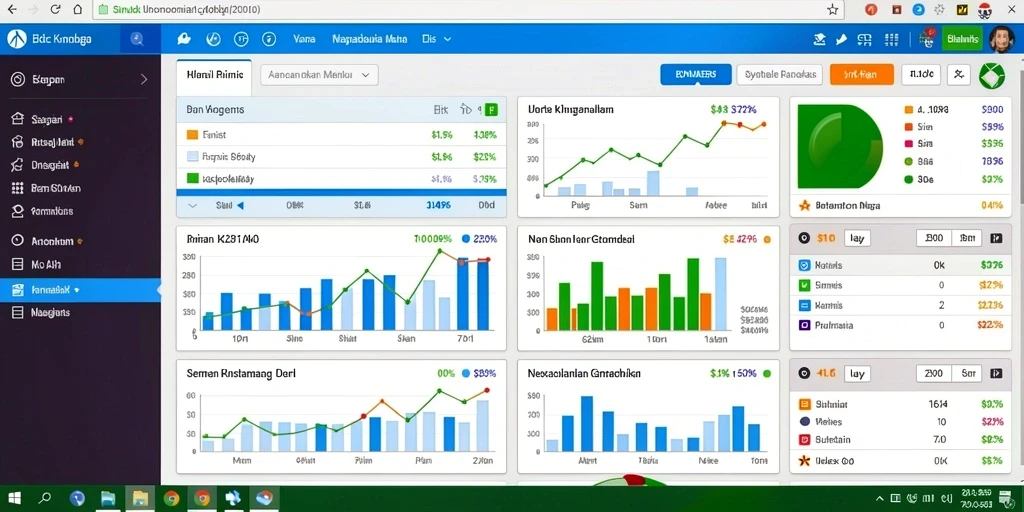Click the Syotiele Ranakas button
This screenshot has width=1024, height=512.
[x=780, y=75]
